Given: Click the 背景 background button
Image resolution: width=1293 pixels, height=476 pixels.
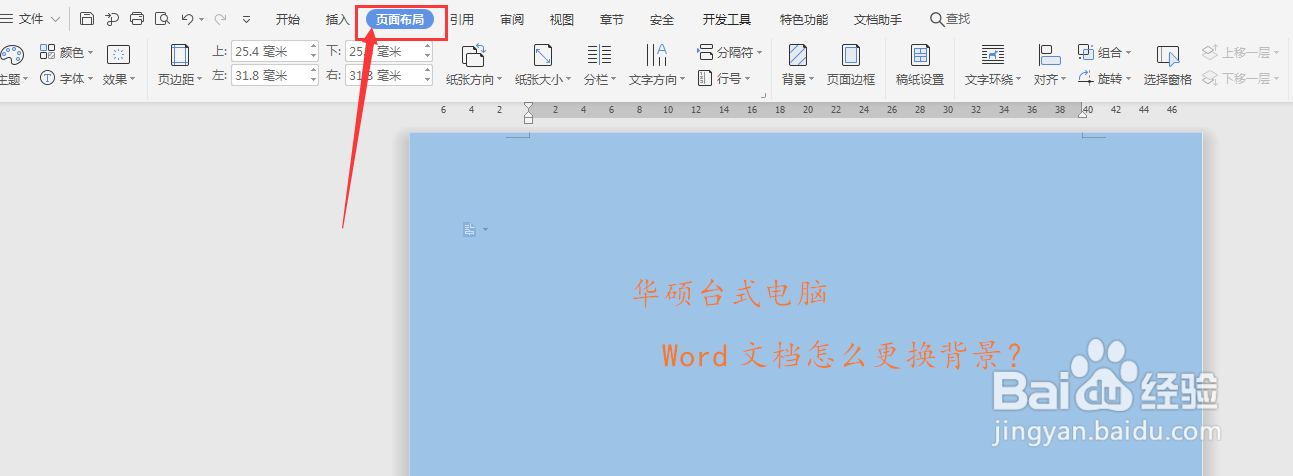Looking at the screenshot, I should [x=798, y=65].
